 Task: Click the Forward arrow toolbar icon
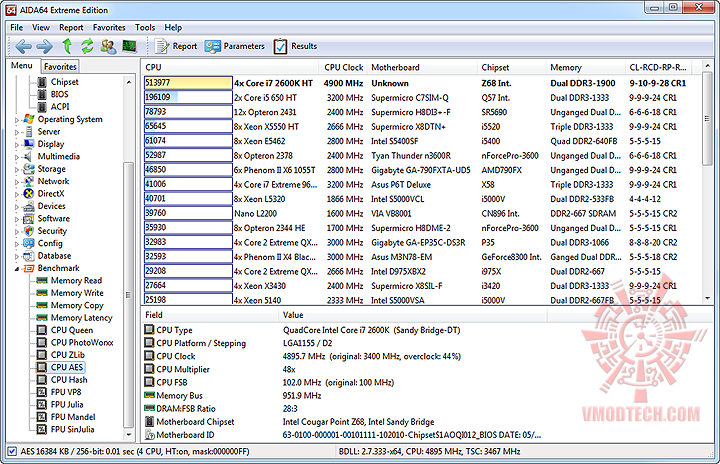pyautogui.click(x=44, y=46)
